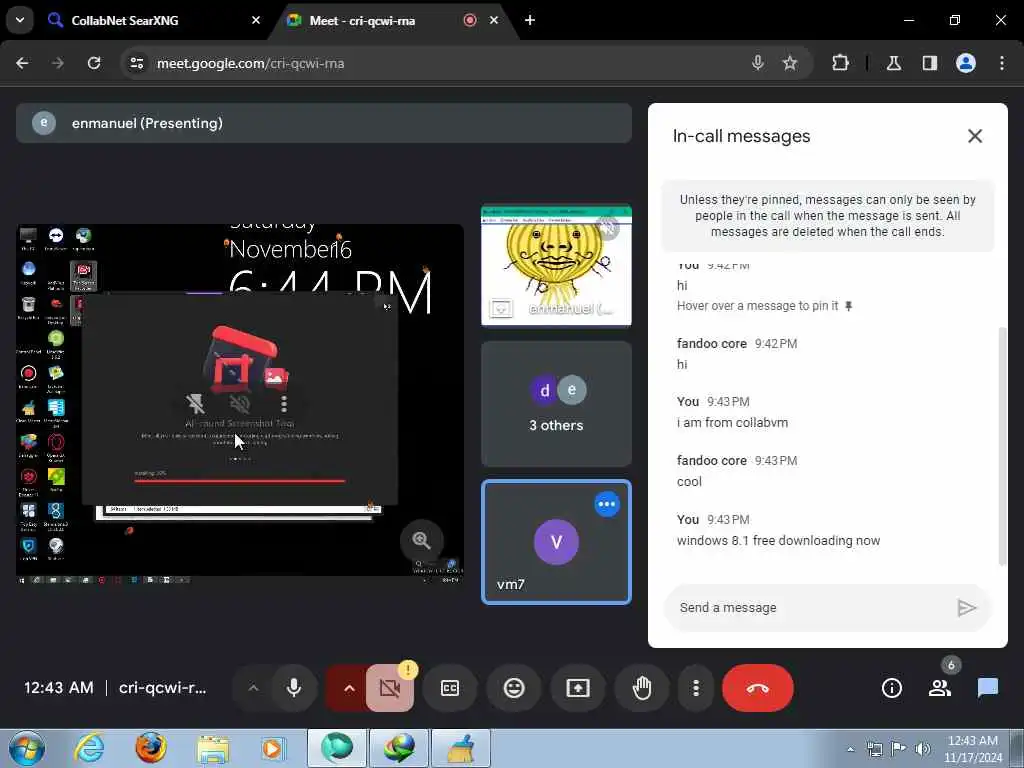1024x768 pixels.
Task: Click 'windows 8.1 free downloading now' message
Action: pyautogui.click(x=778, y=541)
